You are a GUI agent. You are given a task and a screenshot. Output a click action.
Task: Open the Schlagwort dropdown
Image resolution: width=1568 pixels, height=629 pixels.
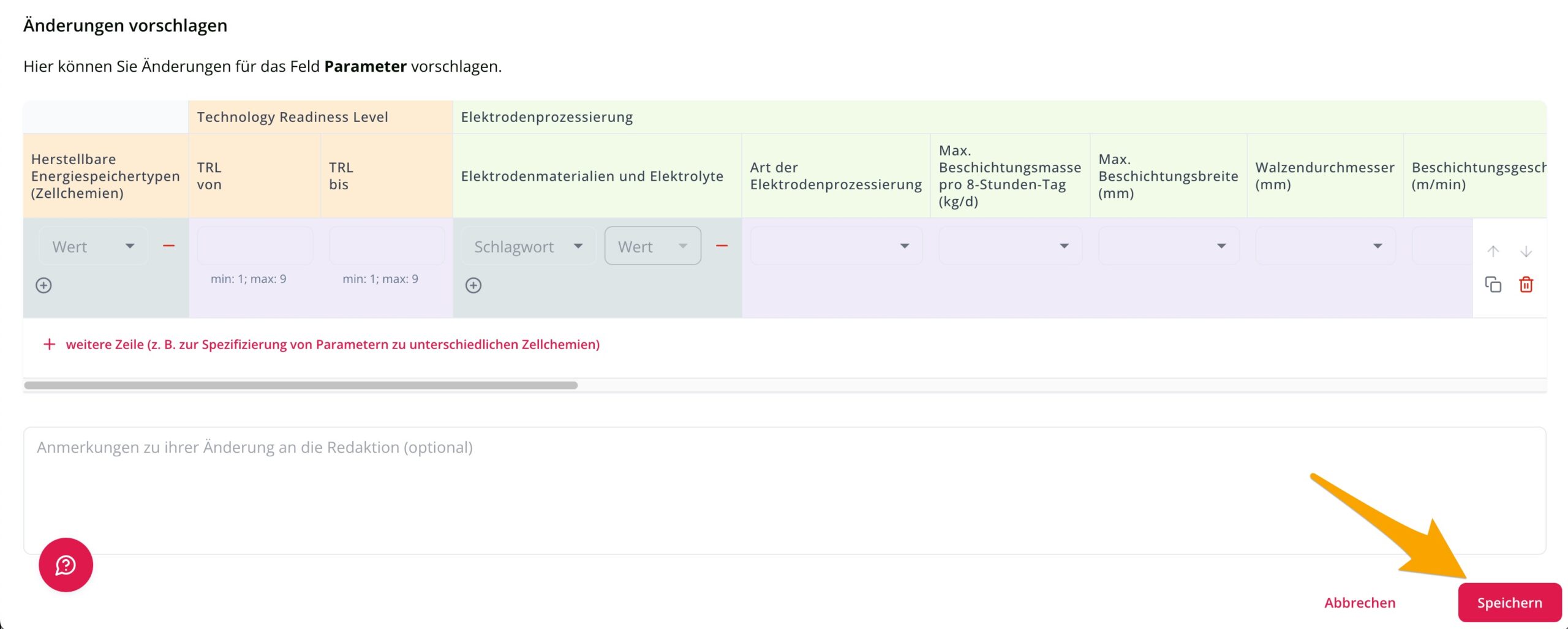[527, 246]
